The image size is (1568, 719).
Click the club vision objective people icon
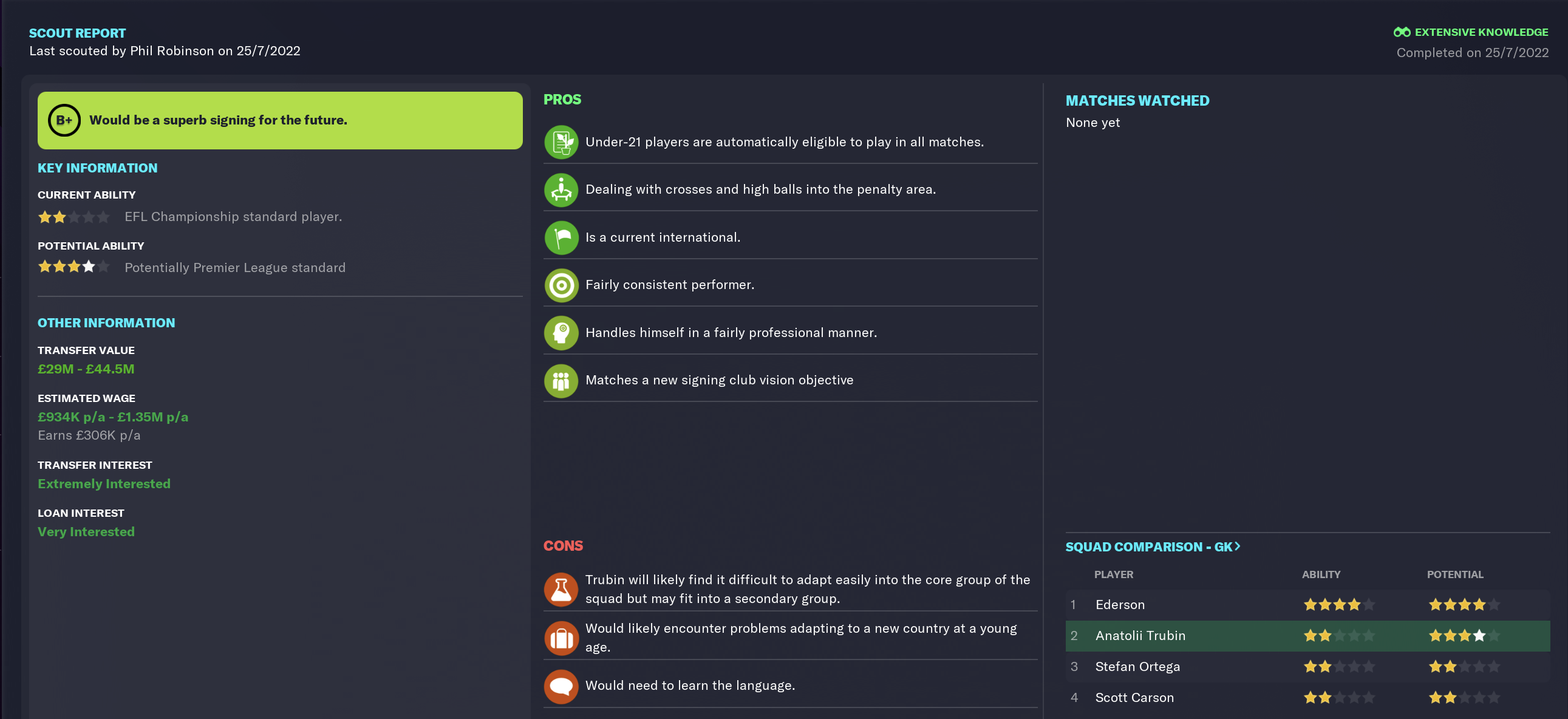coord(561,381)
